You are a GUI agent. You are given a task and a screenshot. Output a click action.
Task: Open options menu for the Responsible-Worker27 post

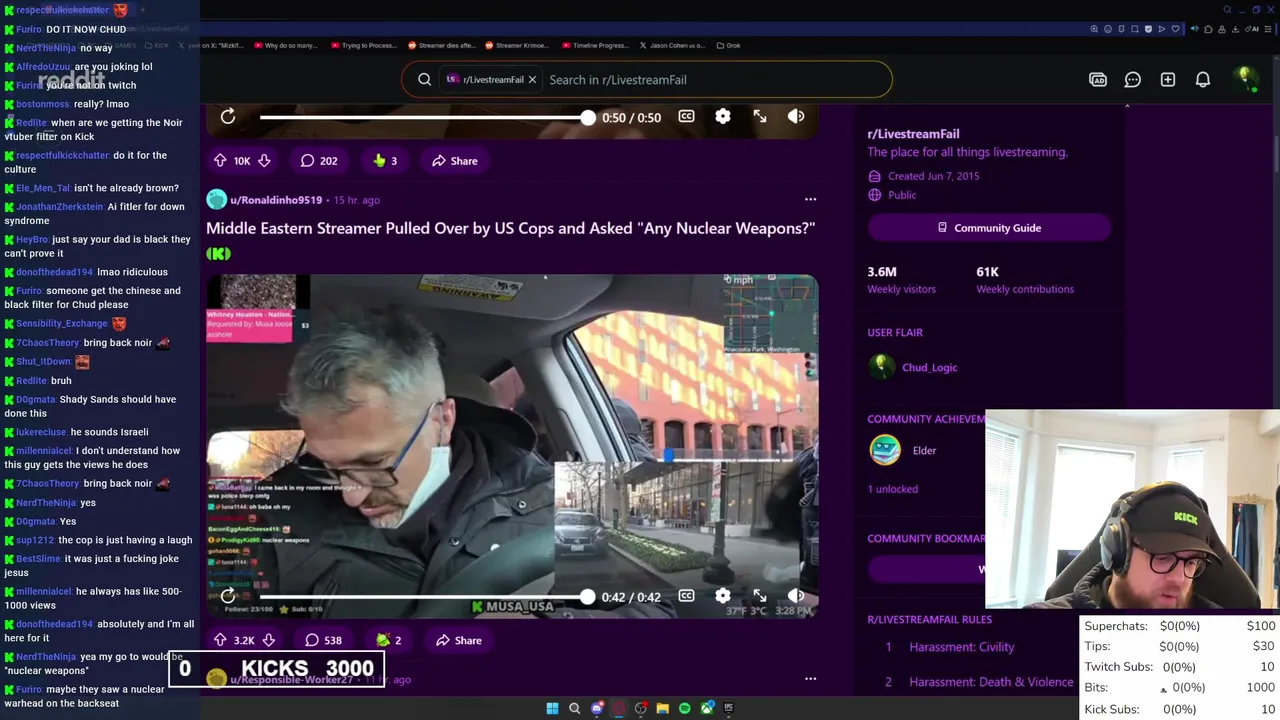pyautogui.click(x=810, y=679)
